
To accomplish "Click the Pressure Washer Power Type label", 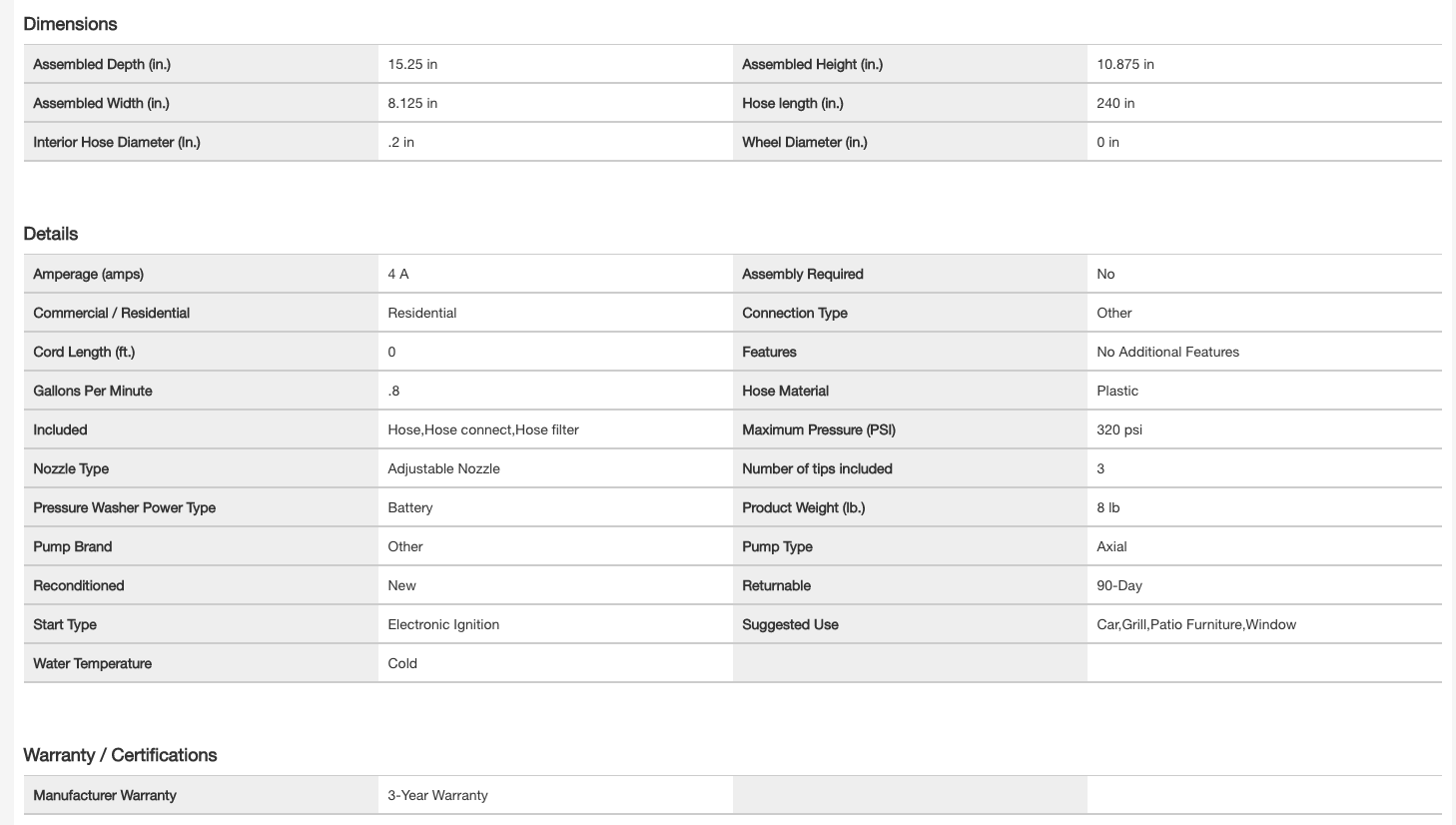I will point(124,507).
